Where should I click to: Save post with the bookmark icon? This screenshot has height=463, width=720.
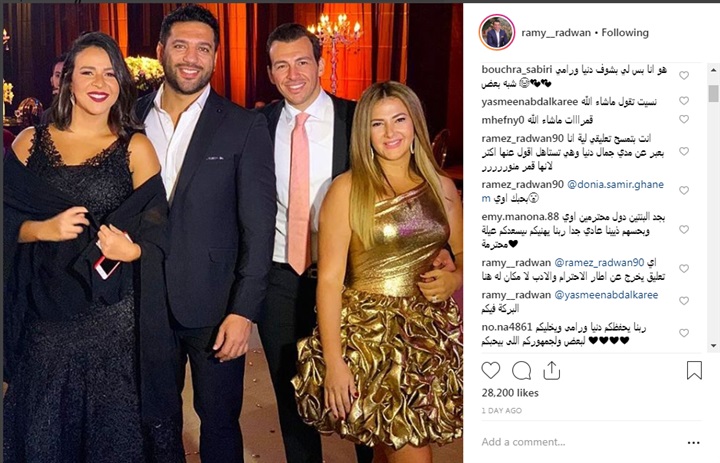[694, 370]
